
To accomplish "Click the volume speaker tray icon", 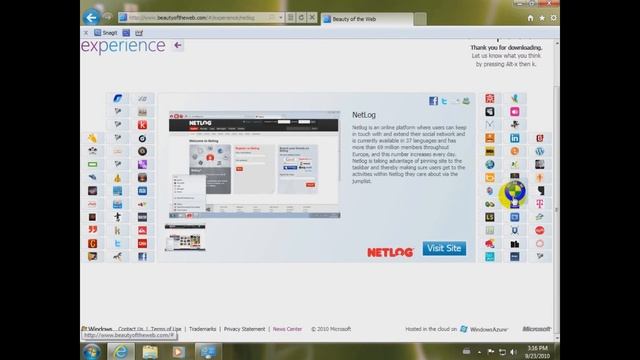I will tap(513, 352).
